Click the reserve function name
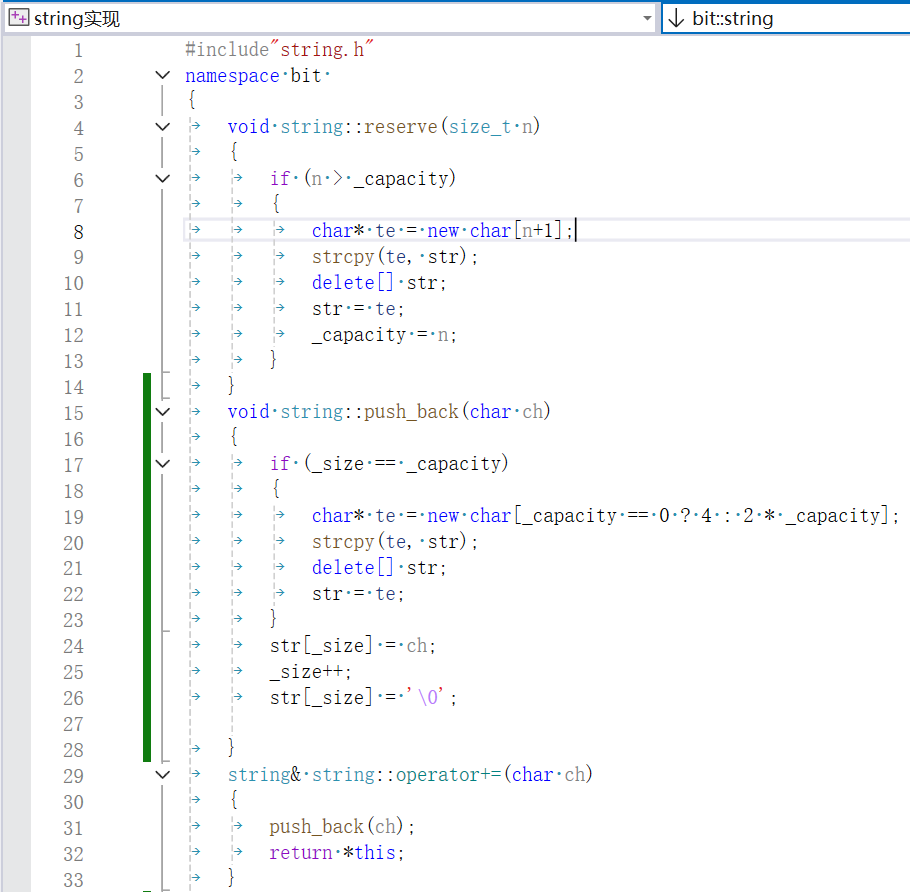This screenshot has height=892, width=910. 400,127
